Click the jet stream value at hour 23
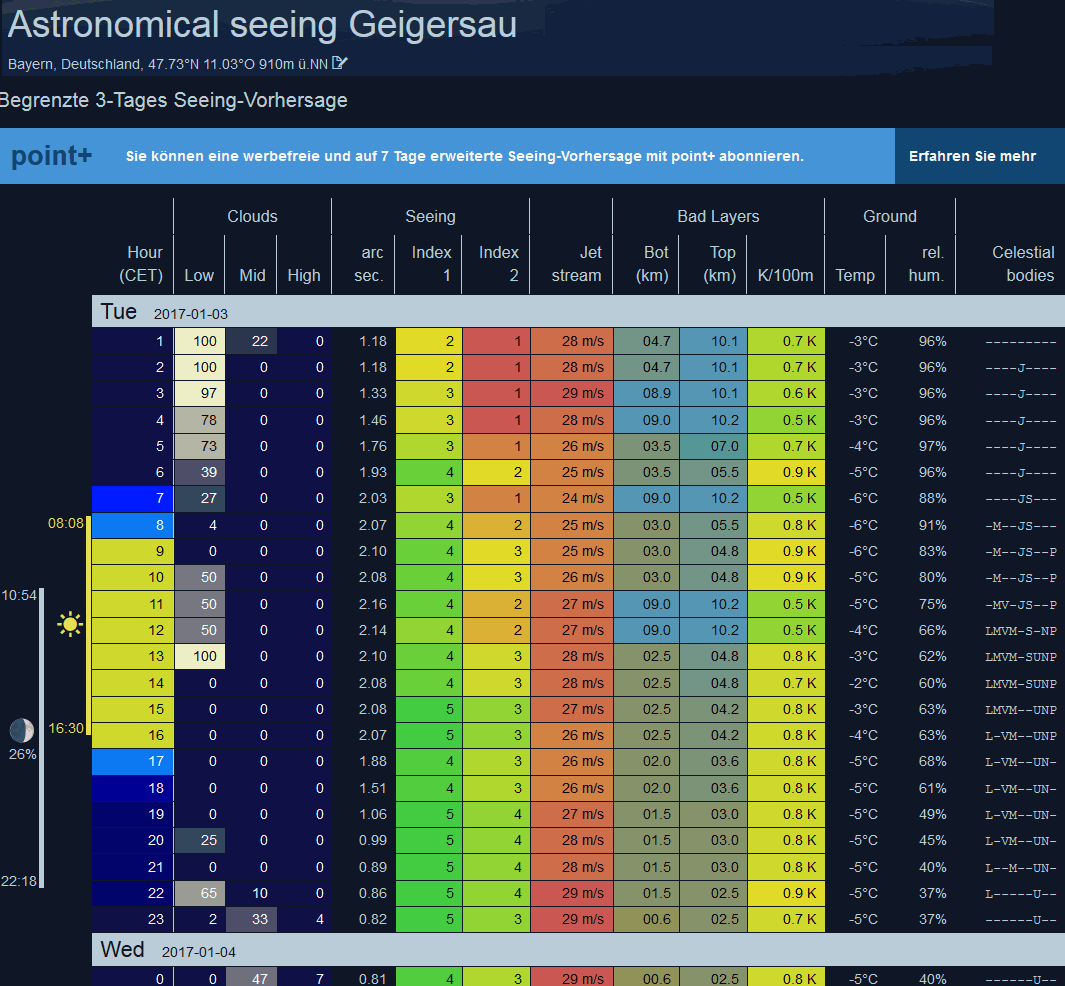The image size is (1065, 986). pos(572,919)
